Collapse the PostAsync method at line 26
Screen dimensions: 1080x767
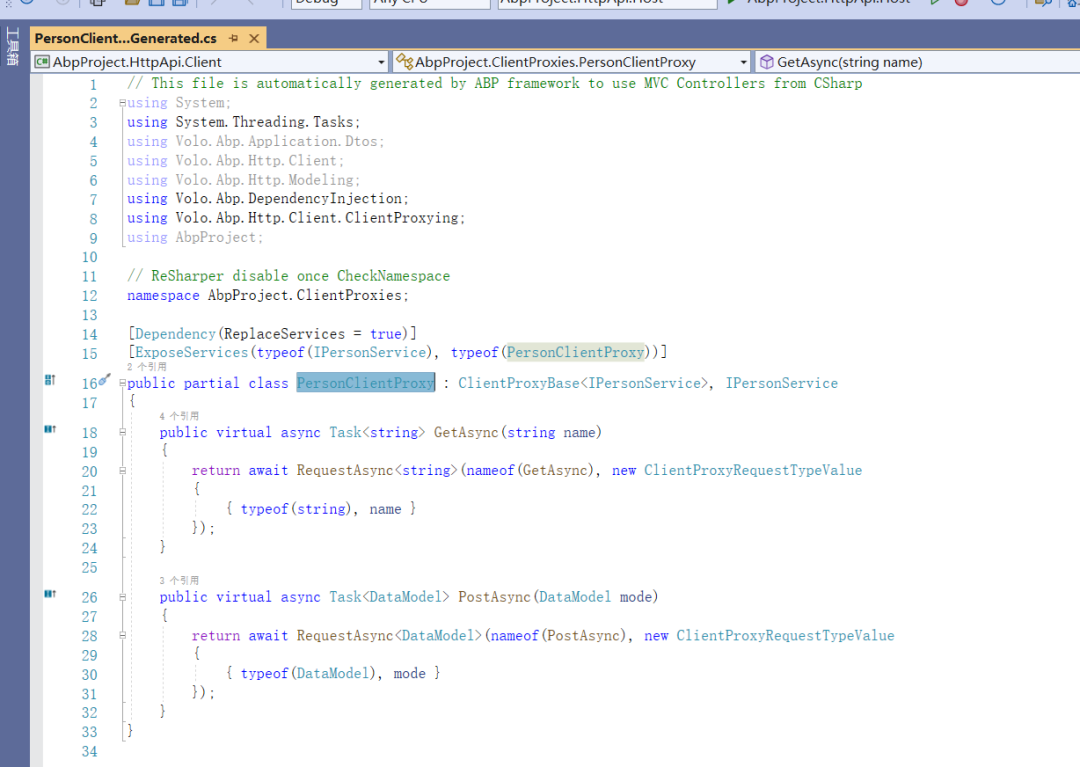123,597
